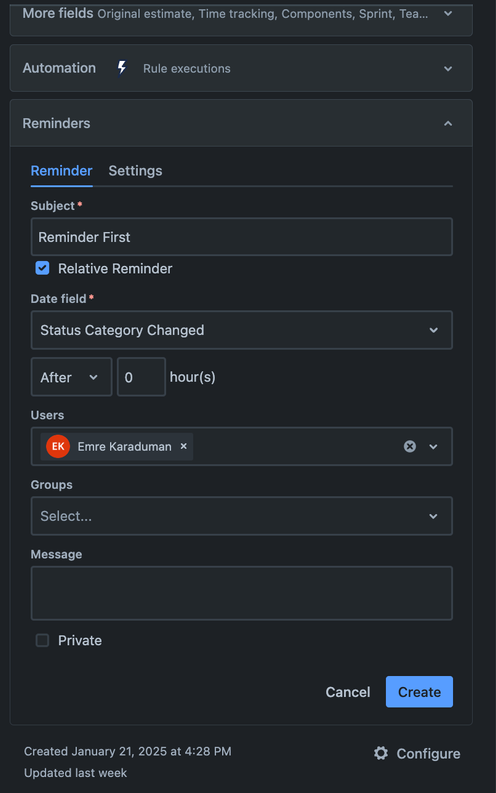Click the Configure gear icon
This screenshot has width=496, height=793.
381,753
